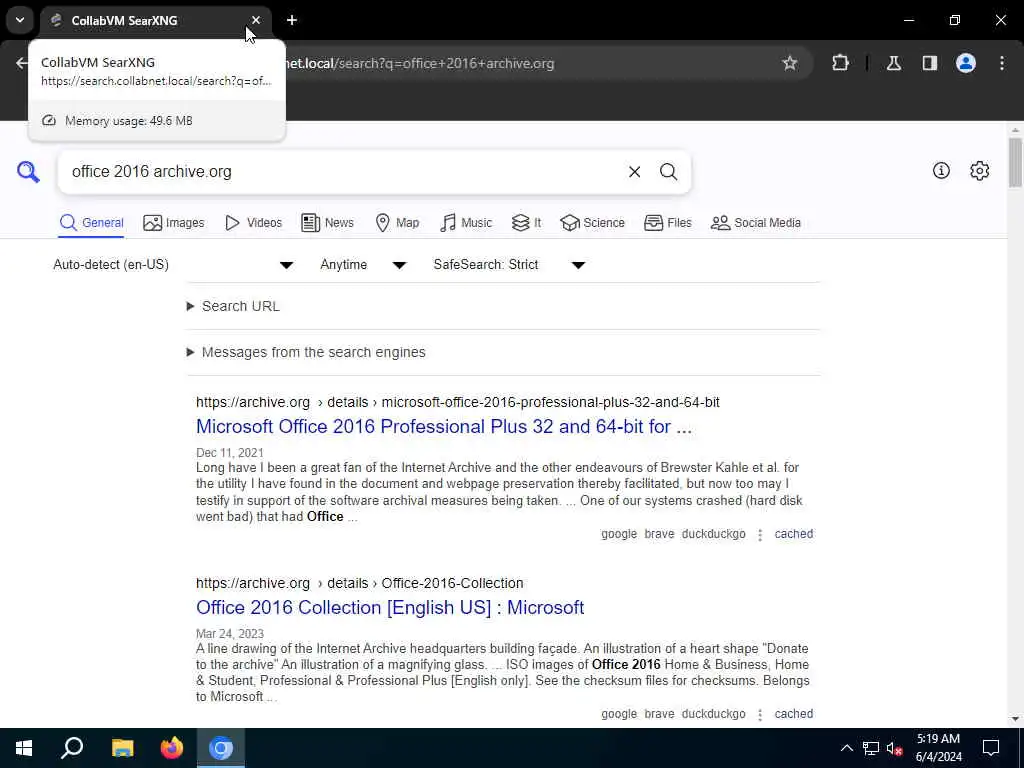Open the Windows Start menu
The height and width of the screenshot is (768, 1024).
24,748
